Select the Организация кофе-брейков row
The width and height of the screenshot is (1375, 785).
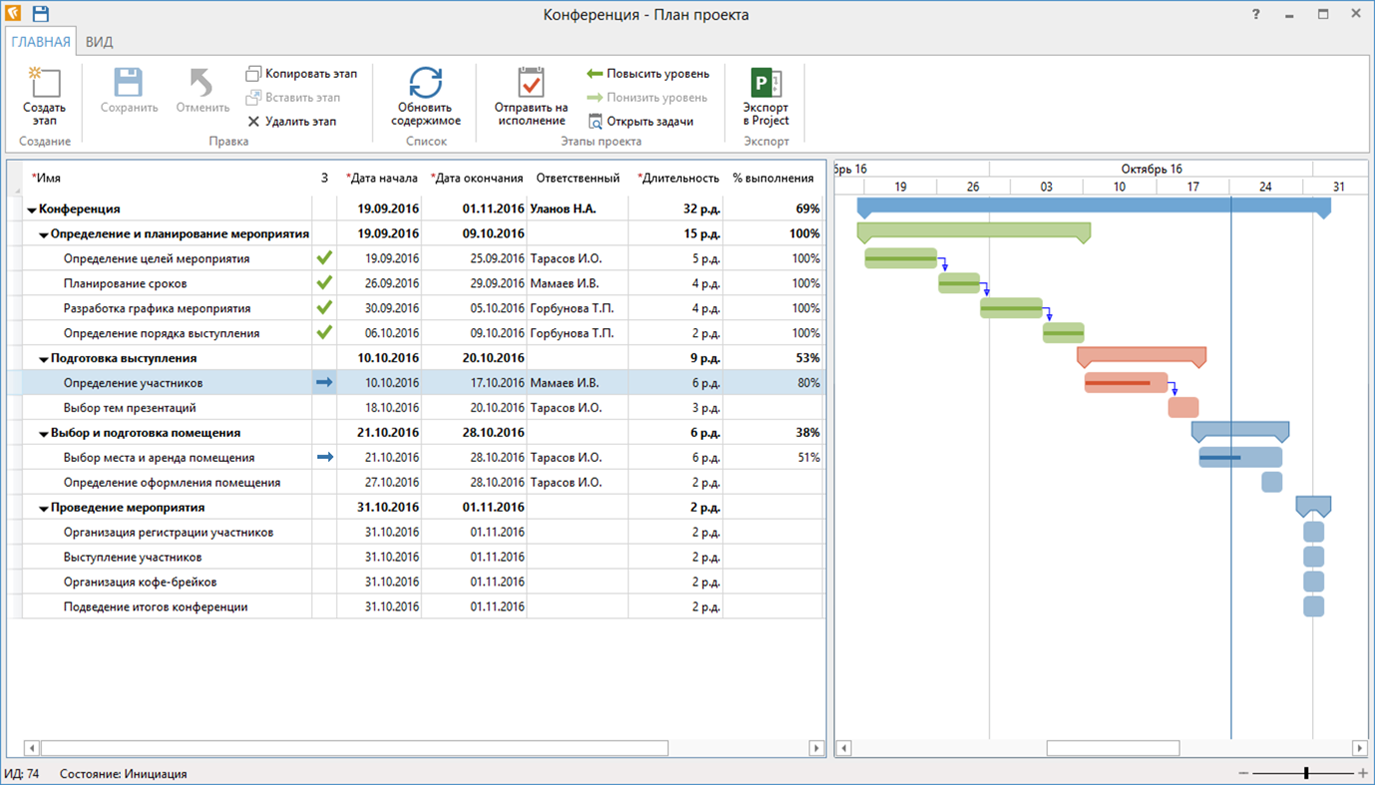click(x=417, y=582)
